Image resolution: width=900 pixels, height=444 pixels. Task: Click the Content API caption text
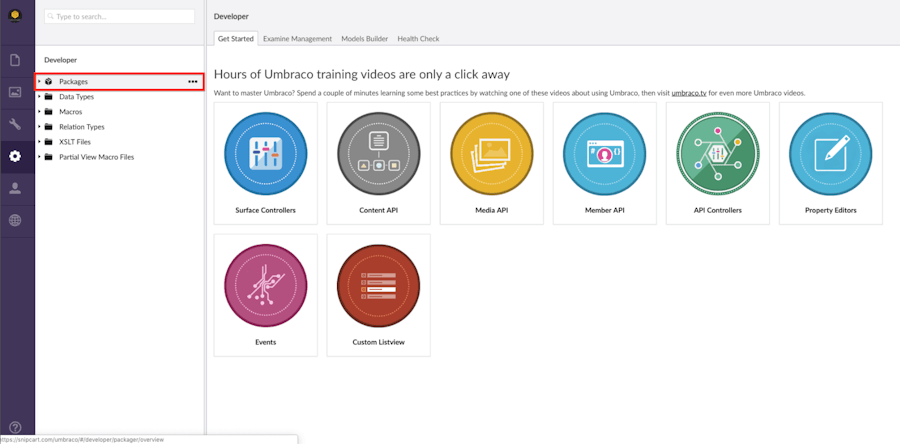coord(378,211)
